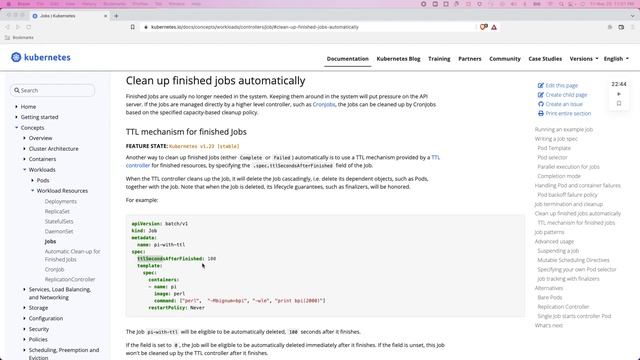Click the bookmark icon in the address bar

click(133, 27)
